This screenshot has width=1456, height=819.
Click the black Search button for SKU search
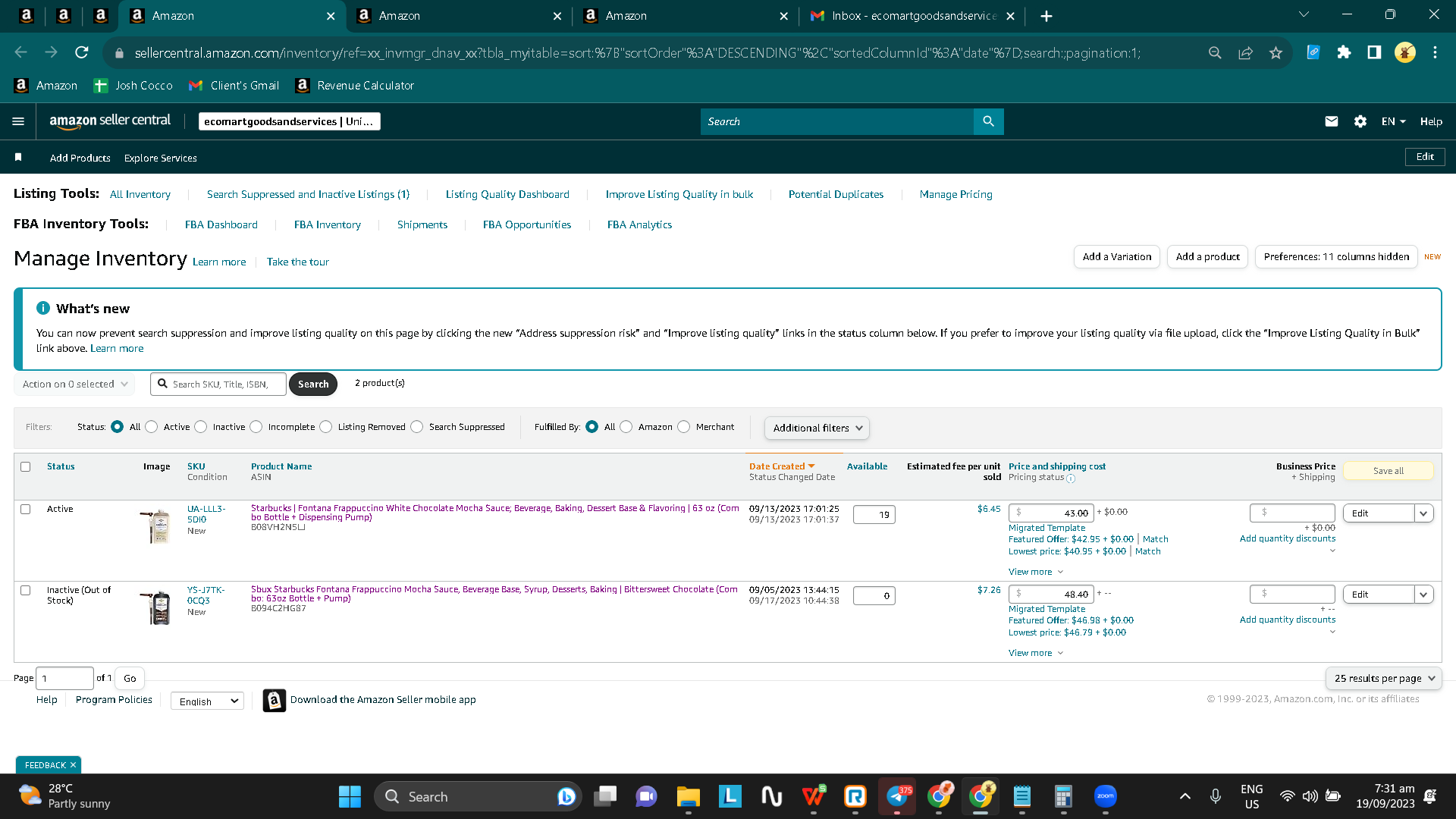pyautogui.click(x=313, y=384)
